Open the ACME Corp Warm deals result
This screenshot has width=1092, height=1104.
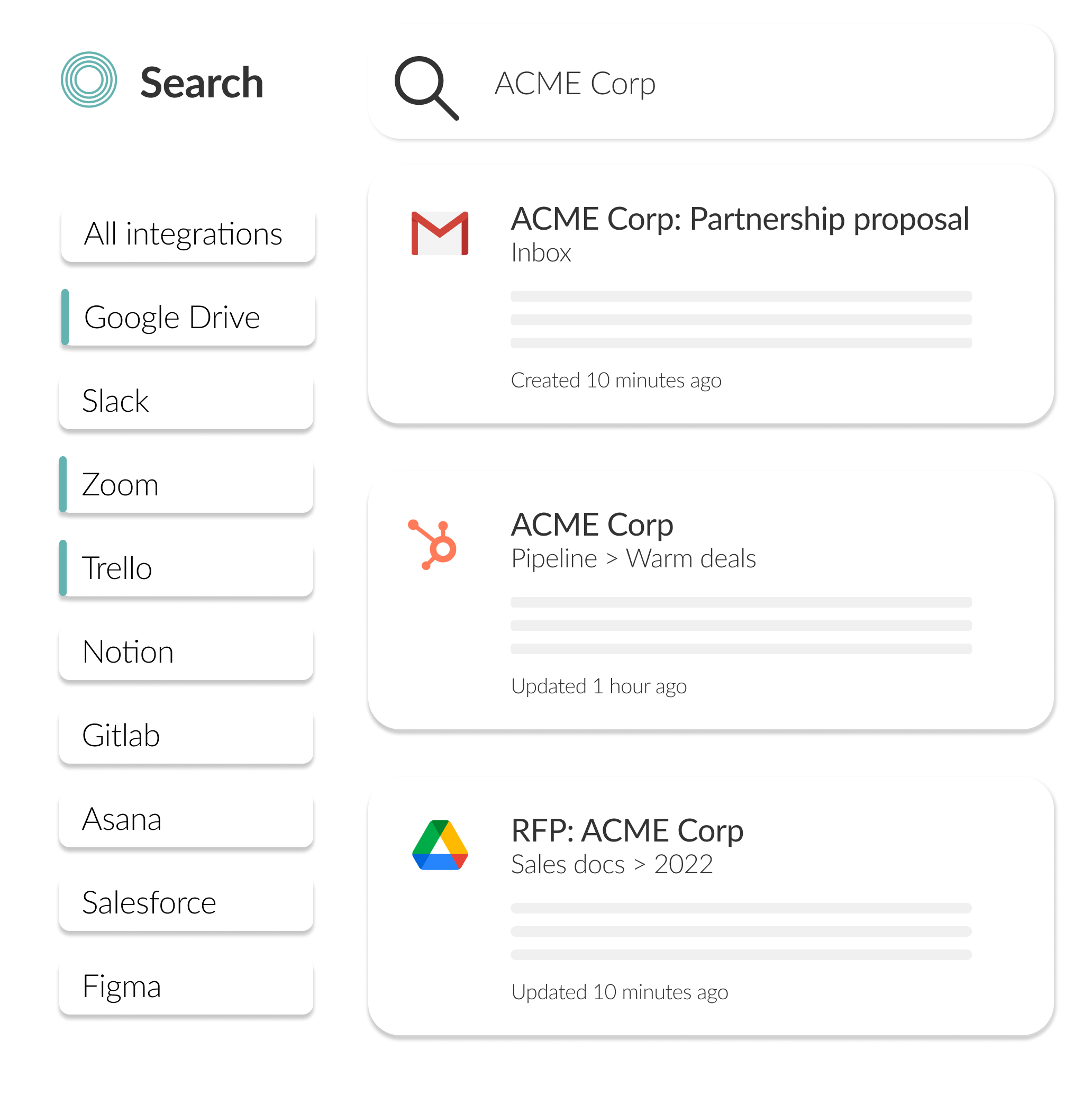[711, 601]
